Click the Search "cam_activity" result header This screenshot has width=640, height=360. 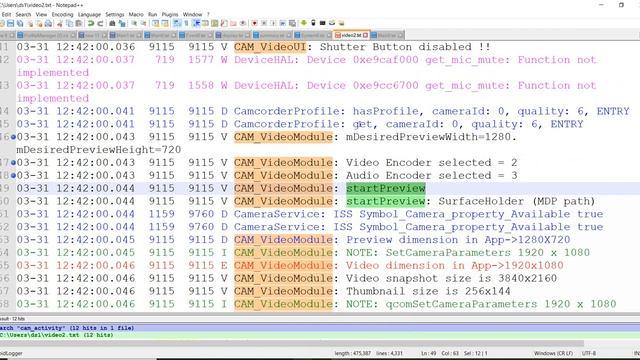320,328
